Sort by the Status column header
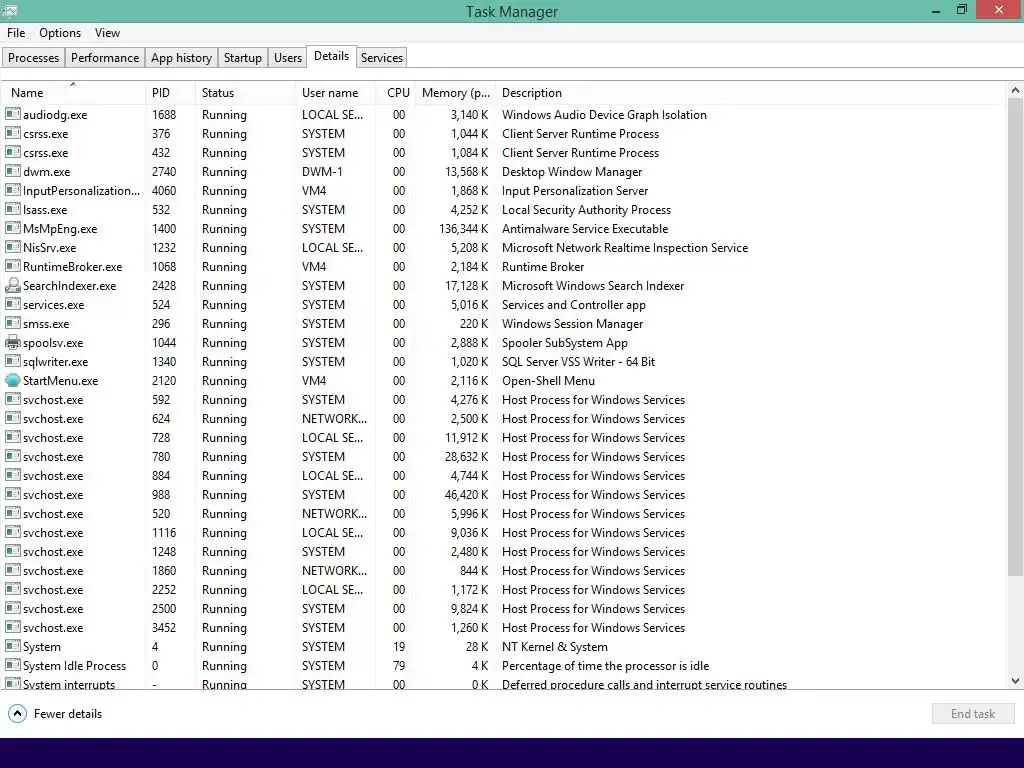Image resolution: width=1024 pixels, height=768 pixels. click(246, 93)
